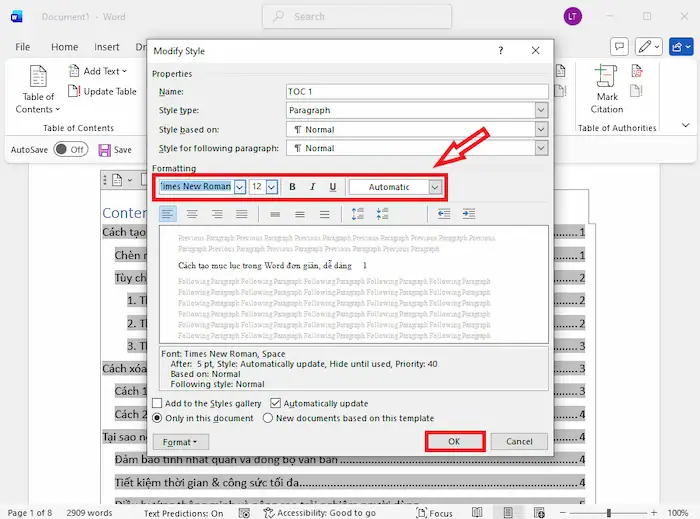The height and width of the screenshot is (519, 700).
Task: Click the Underline formatting button
Action: point(333,187)
